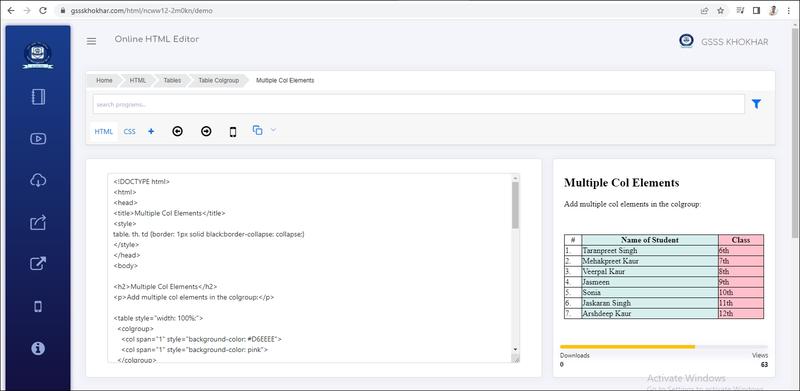Go to Table Colgroup breadcrumb
The image size is (800, 391).
pyautogui.click(x=218, y=81)
